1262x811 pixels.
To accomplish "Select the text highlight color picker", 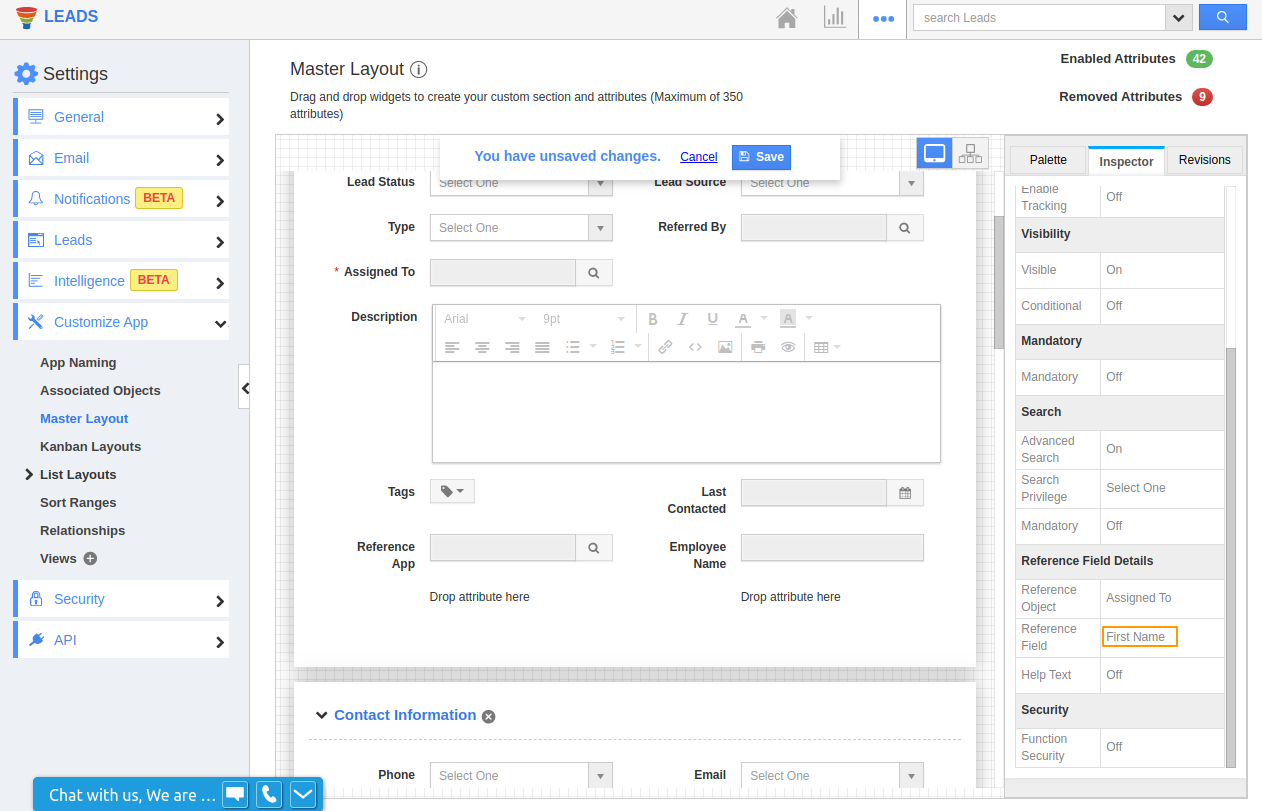I will coord(788,319).
